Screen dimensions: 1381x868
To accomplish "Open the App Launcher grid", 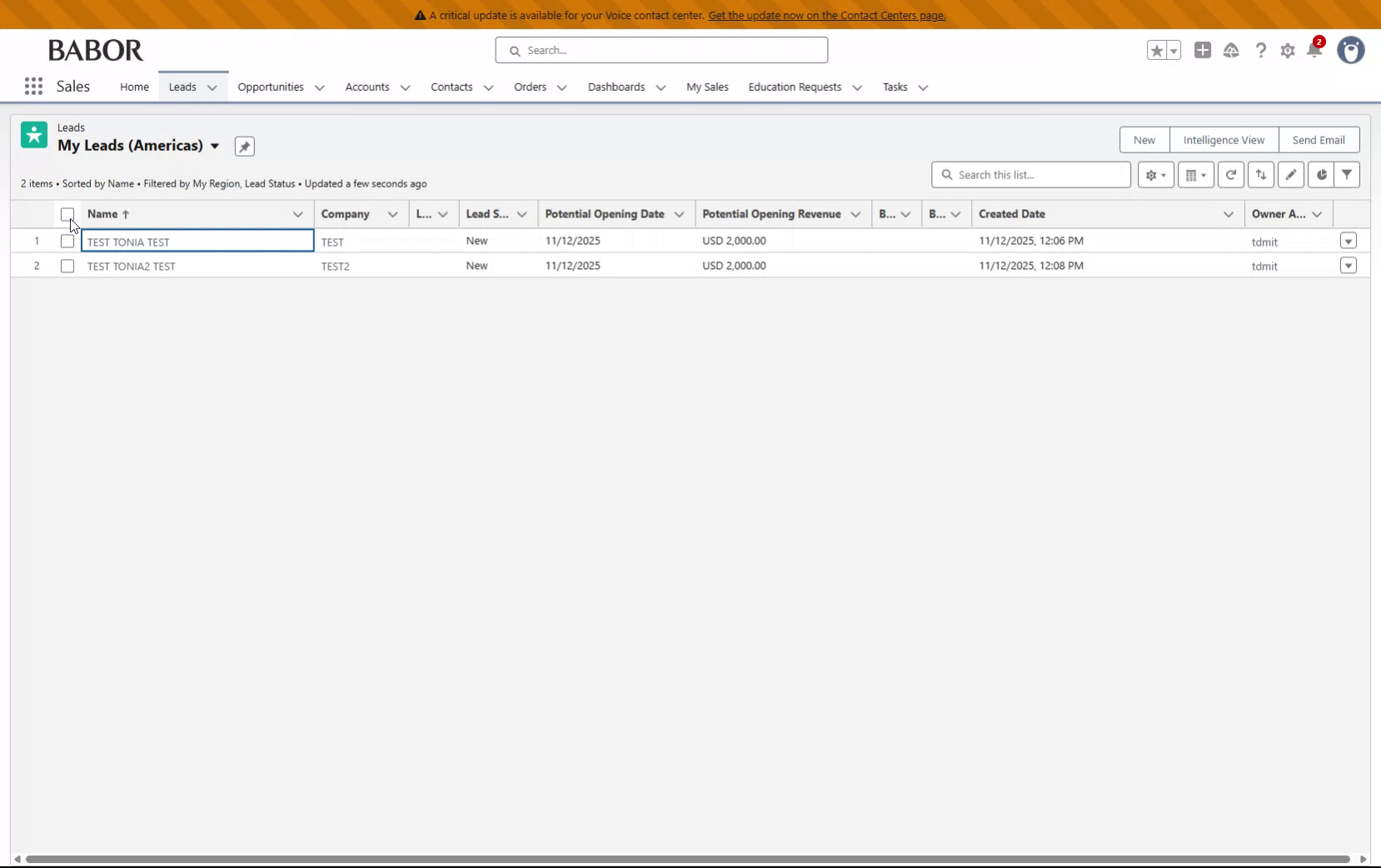I will click(x=33, y=86).
